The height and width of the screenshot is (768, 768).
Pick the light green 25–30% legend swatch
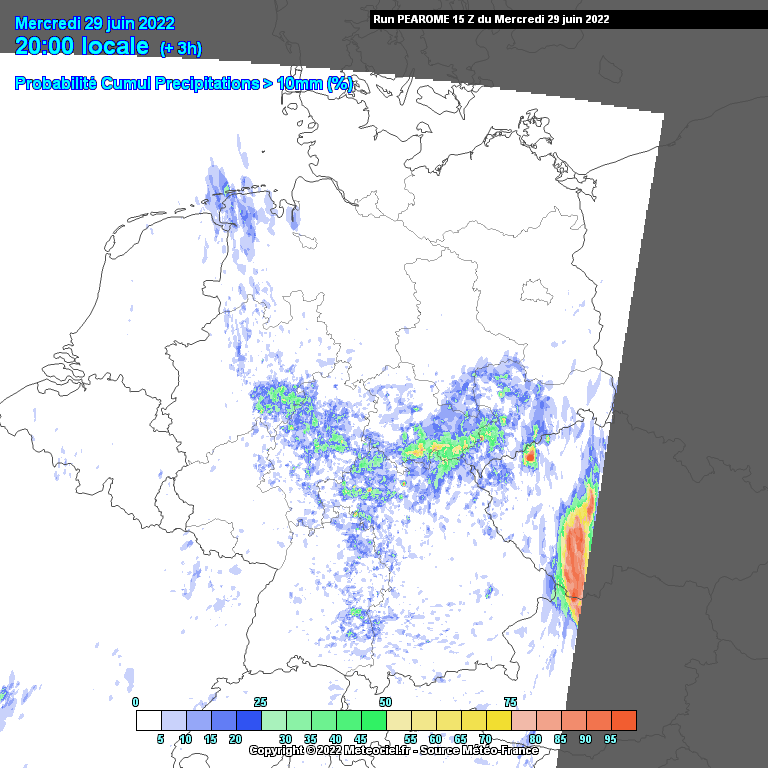[273, 720]
